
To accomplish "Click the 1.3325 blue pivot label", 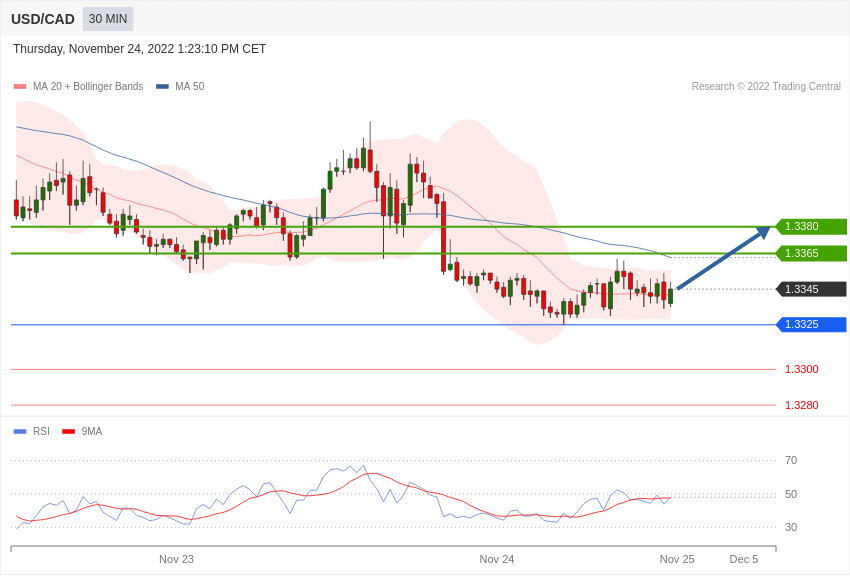I will 812,325.
